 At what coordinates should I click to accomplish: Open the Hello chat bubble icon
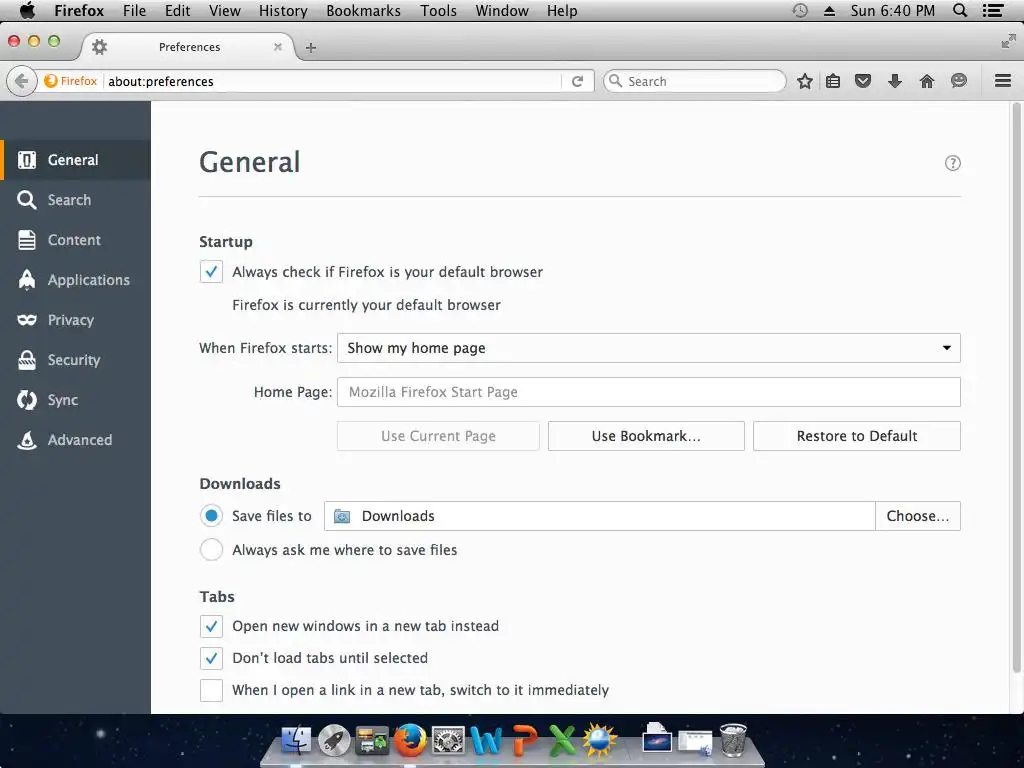958,81
